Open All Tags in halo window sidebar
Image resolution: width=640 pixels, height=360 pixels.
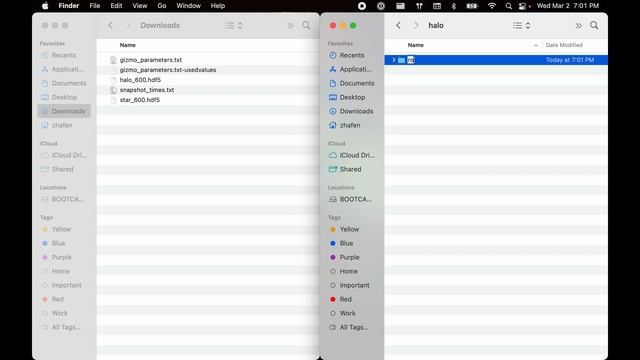click(x=349, y=327)
